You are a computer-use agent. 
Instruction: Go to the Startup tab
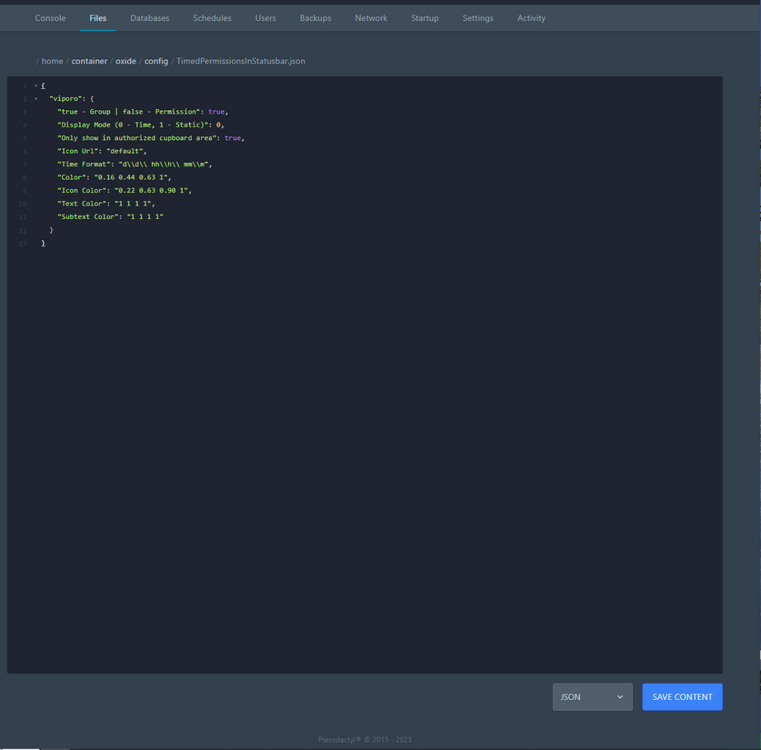(424, 18)
